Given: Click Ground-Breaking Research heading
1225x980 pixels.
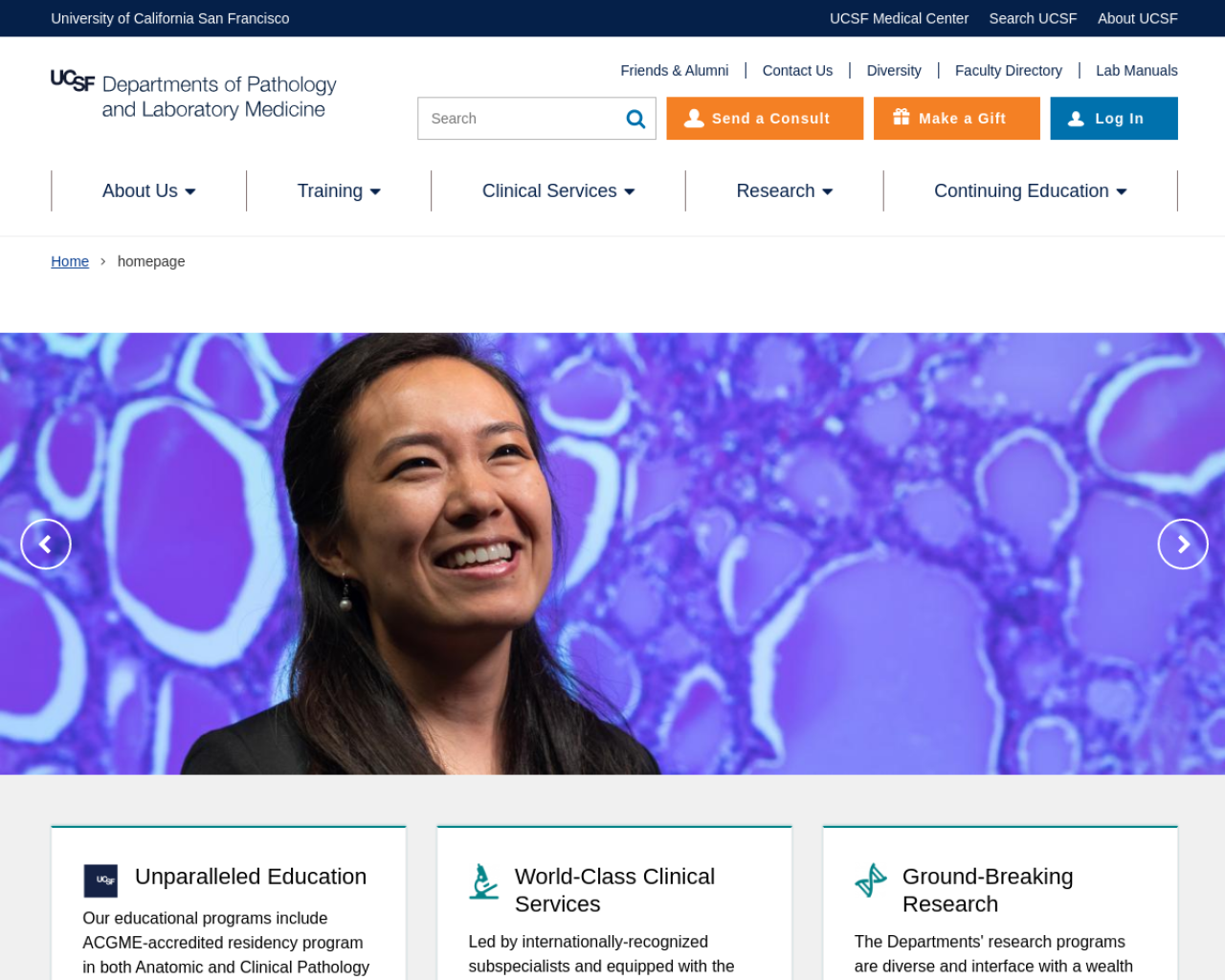Looking at the screenshot, I should point(988,890).
